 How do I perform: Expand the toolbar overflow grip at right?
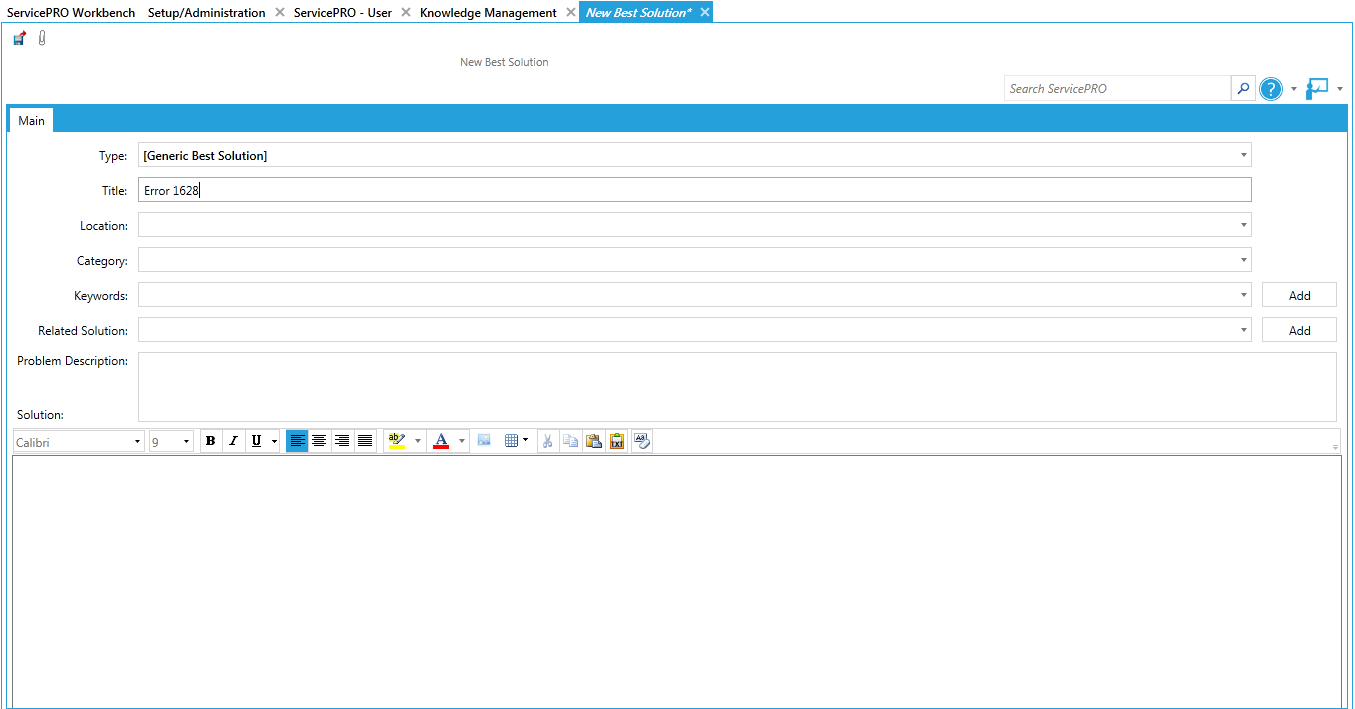[1335, 447]
